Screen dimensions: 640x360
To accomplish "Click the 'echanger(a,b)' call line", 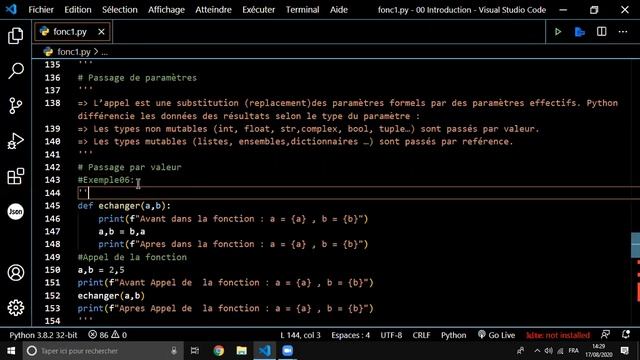I will (x=111, y=296).
